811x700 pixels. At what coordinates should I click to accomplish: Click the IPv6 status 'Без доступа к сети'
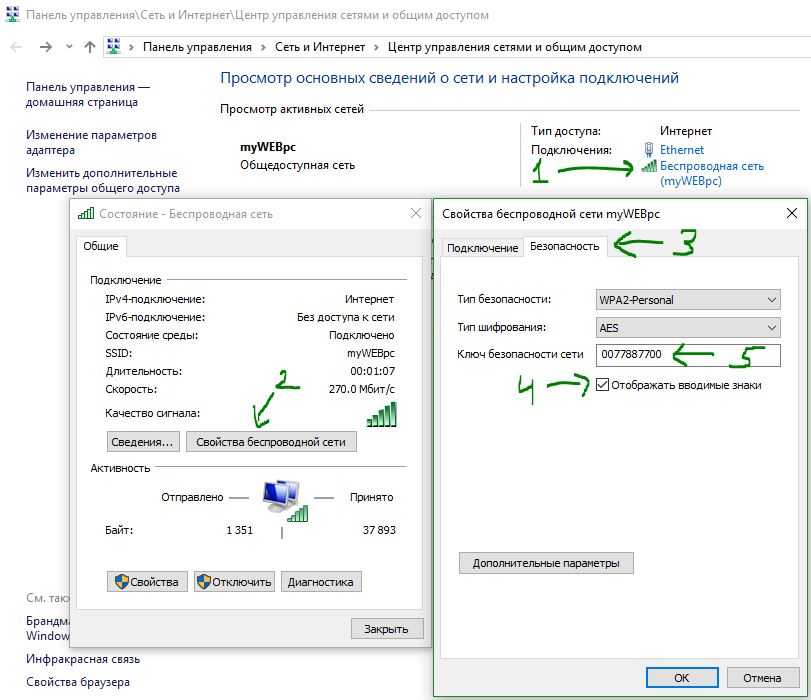point(346,317)
